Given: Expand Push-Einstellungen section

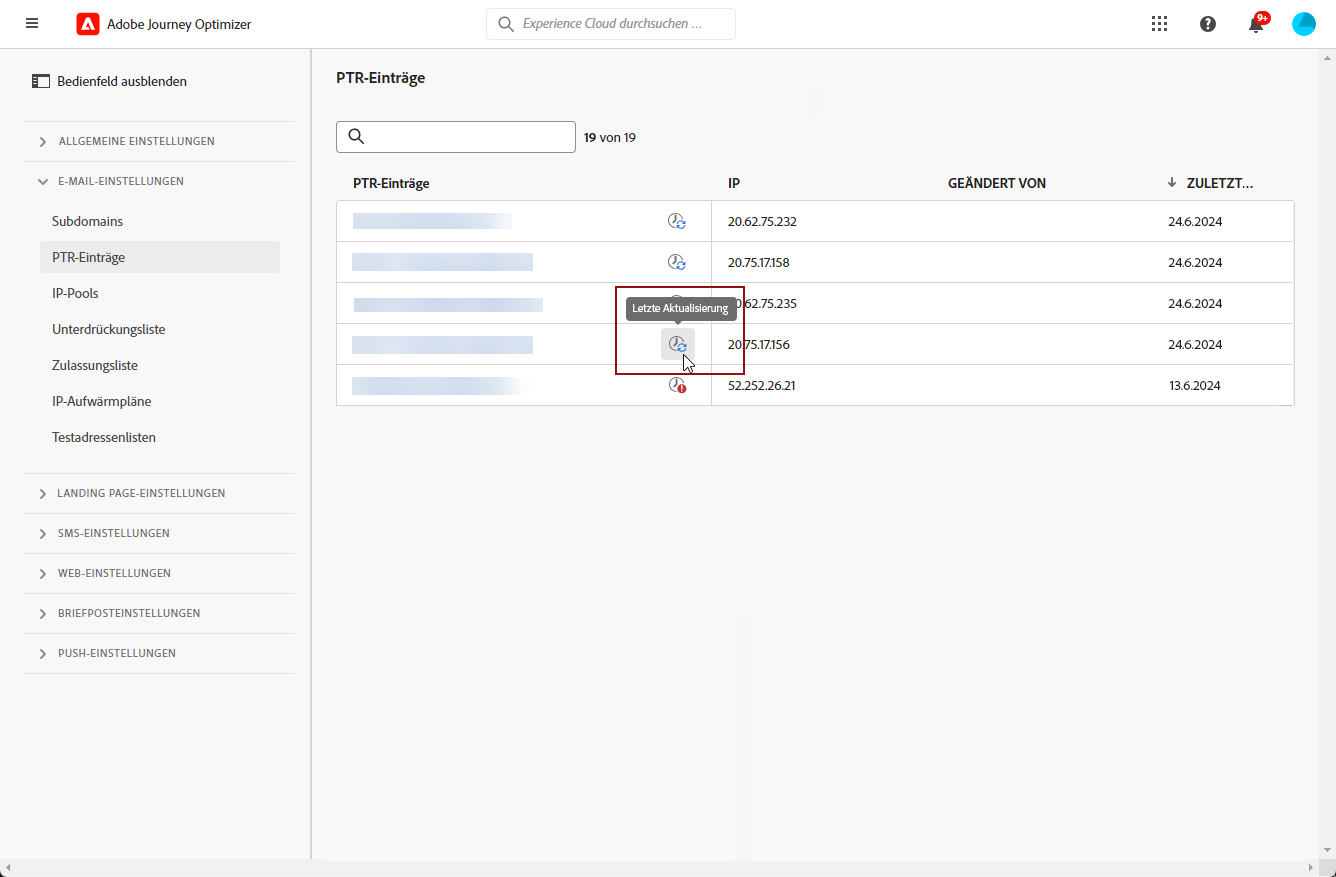Looking at the screenshot, I should coord(116,653).
